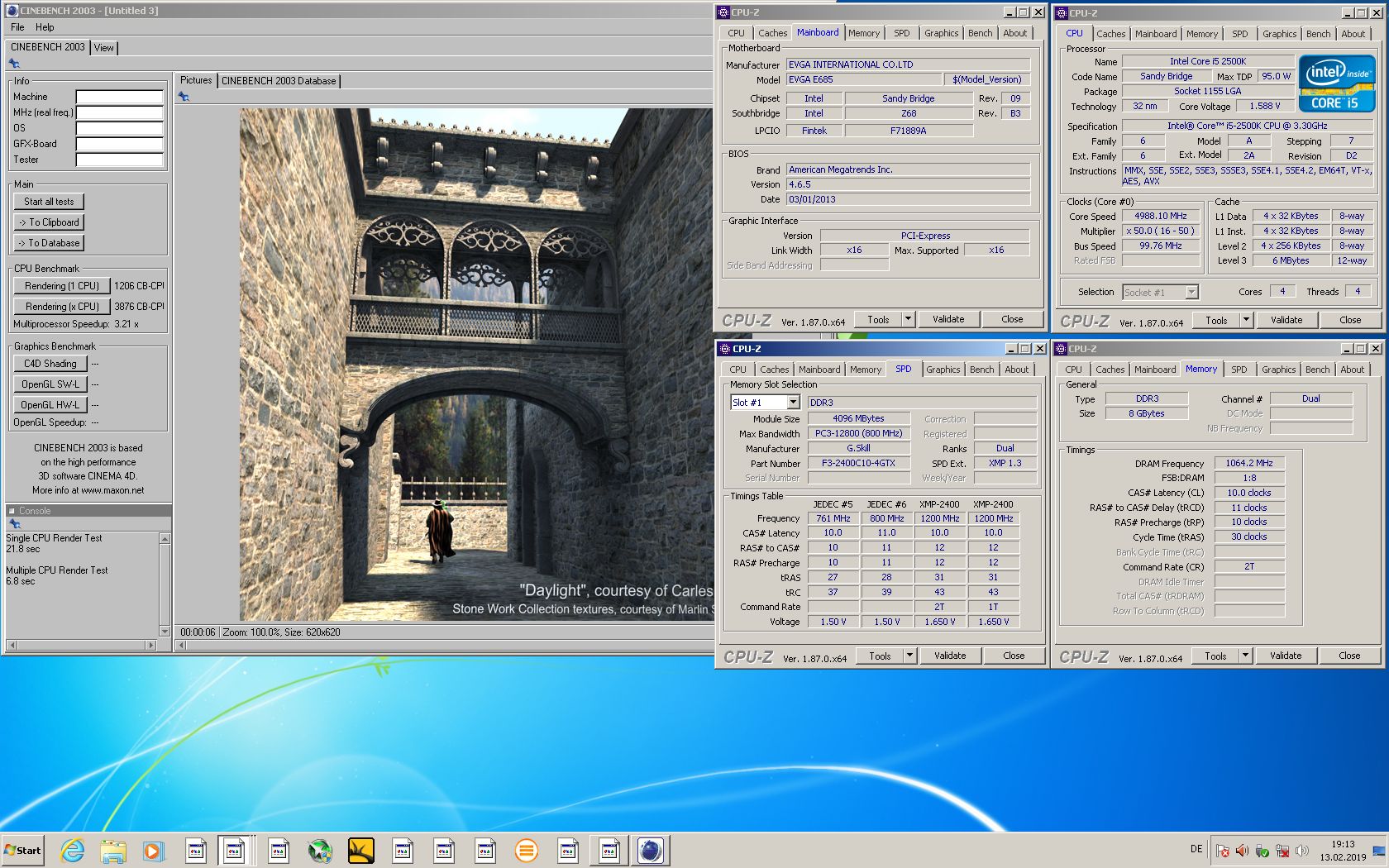Click the CPU-Z title icon of the SPD window
This screenshot has width=1389, height=868.
[723, 349]
